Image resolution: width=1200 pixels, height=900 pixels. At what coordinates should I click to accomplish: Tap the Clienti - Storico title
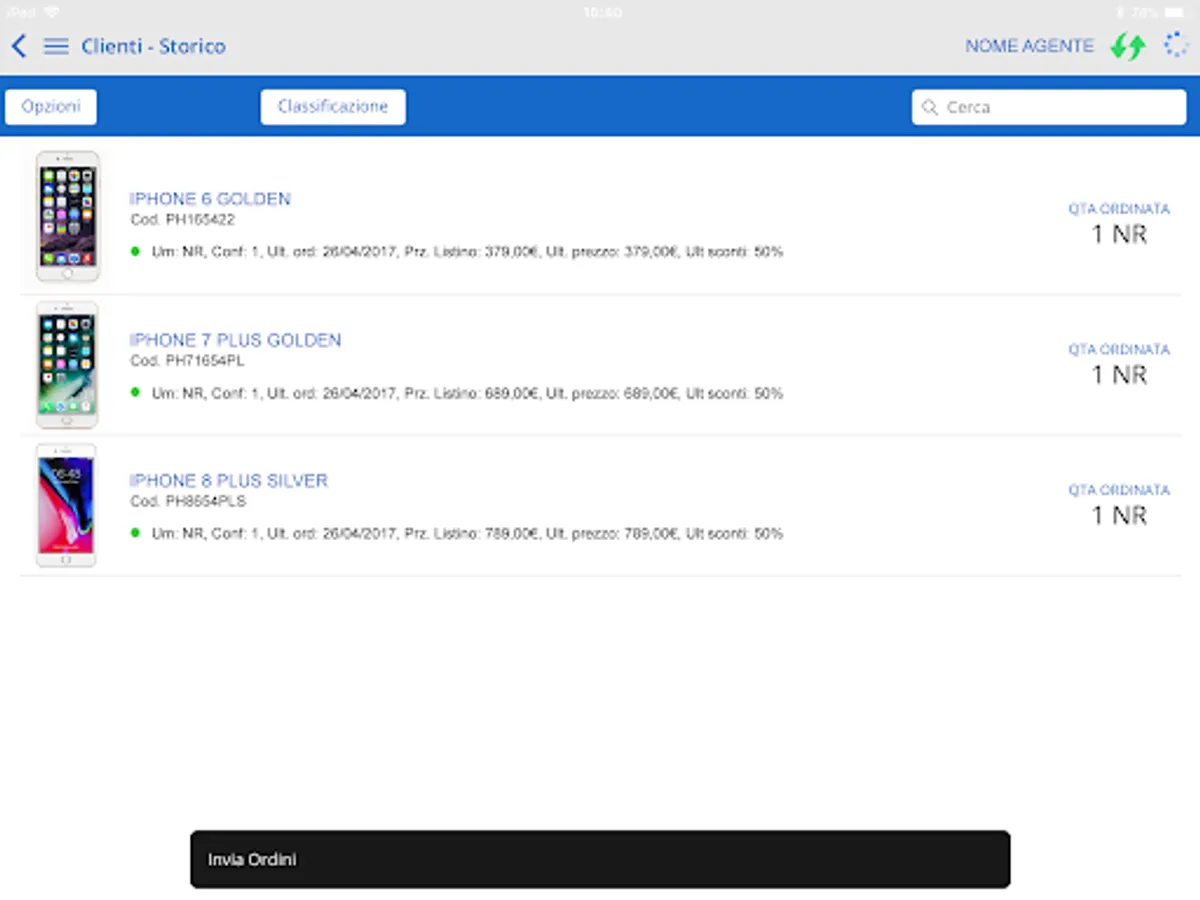154,46
